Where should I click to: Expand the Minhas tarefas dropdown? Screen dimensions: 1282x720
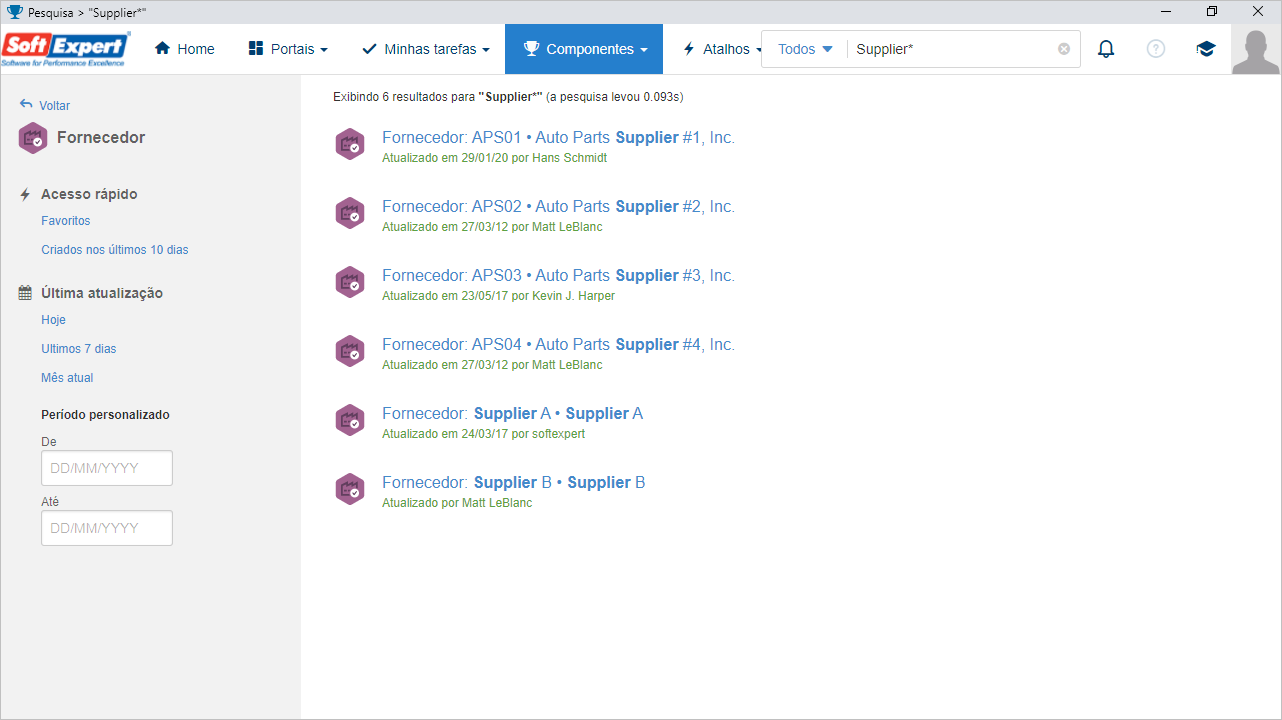(x=426, y=49)
